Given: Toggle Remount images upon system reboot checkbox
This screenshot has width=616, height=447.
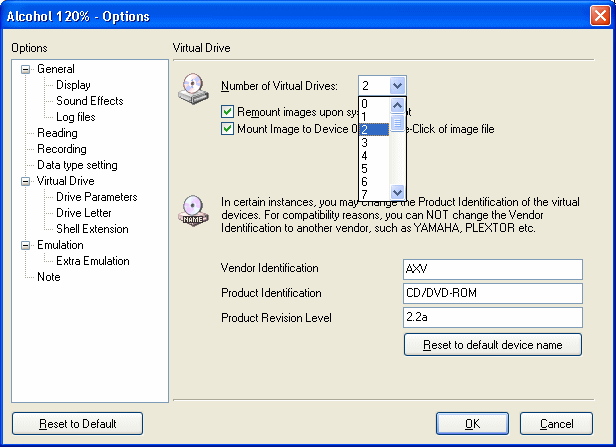Looking at the screenshot, I should point(227,112).
